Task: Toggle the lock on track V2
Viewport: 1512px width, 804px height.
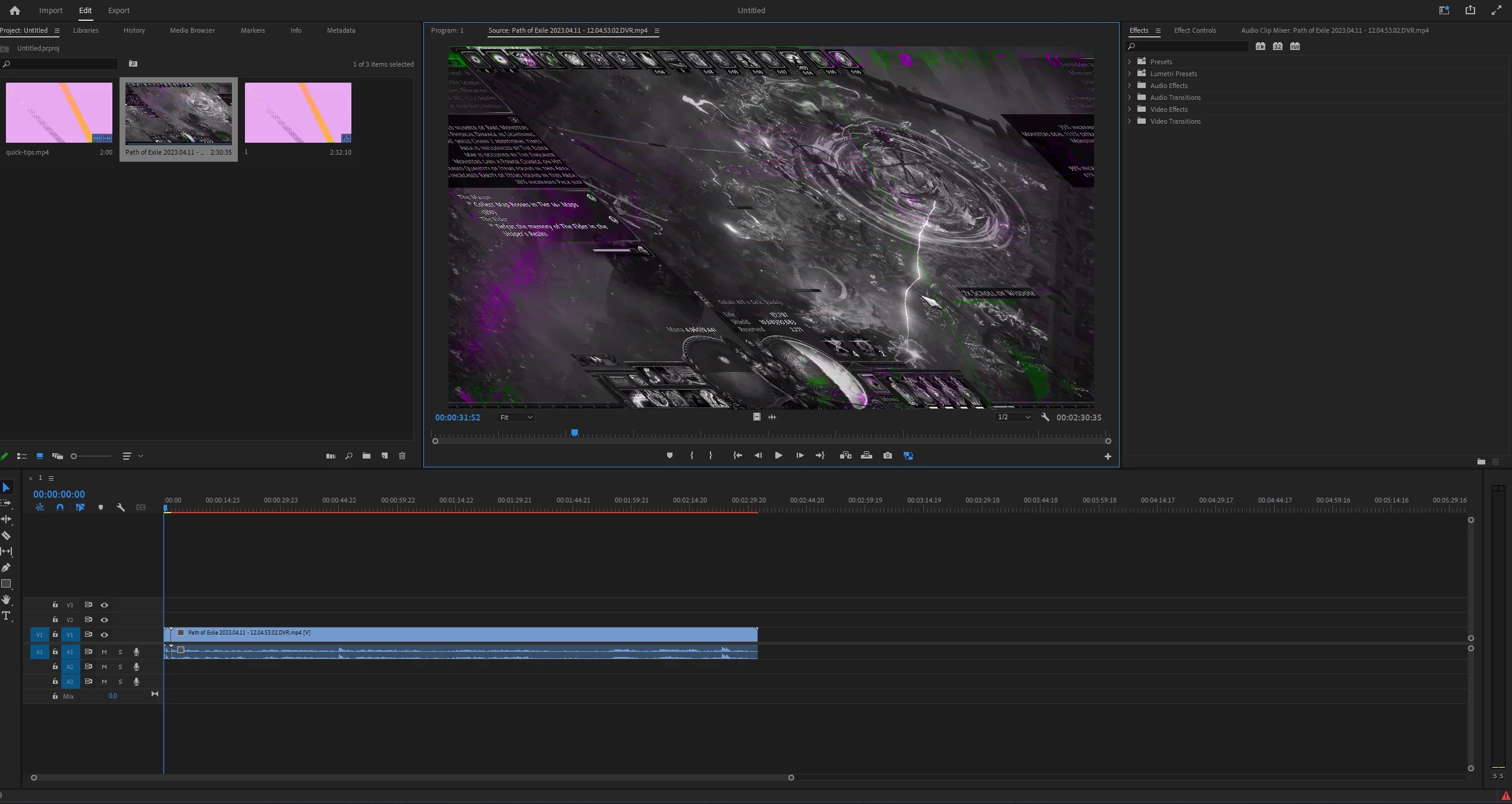Action: pyautogui.click(x=55, y=620)
